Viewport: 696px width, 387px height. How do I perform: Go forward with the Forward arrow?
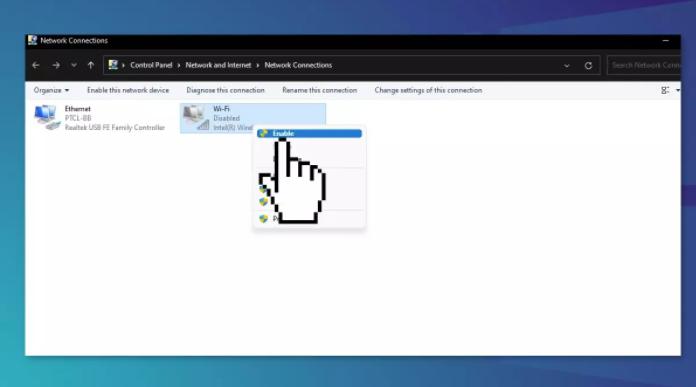click(x=56, y=65)
